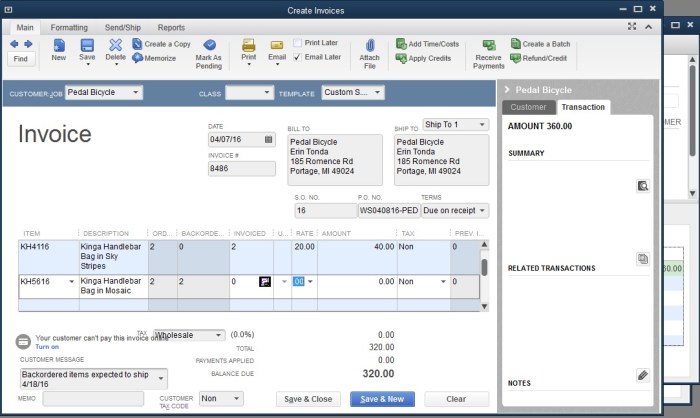Click the Save icon in toolbar
This screenshot has height=418, width=700.
87,46
